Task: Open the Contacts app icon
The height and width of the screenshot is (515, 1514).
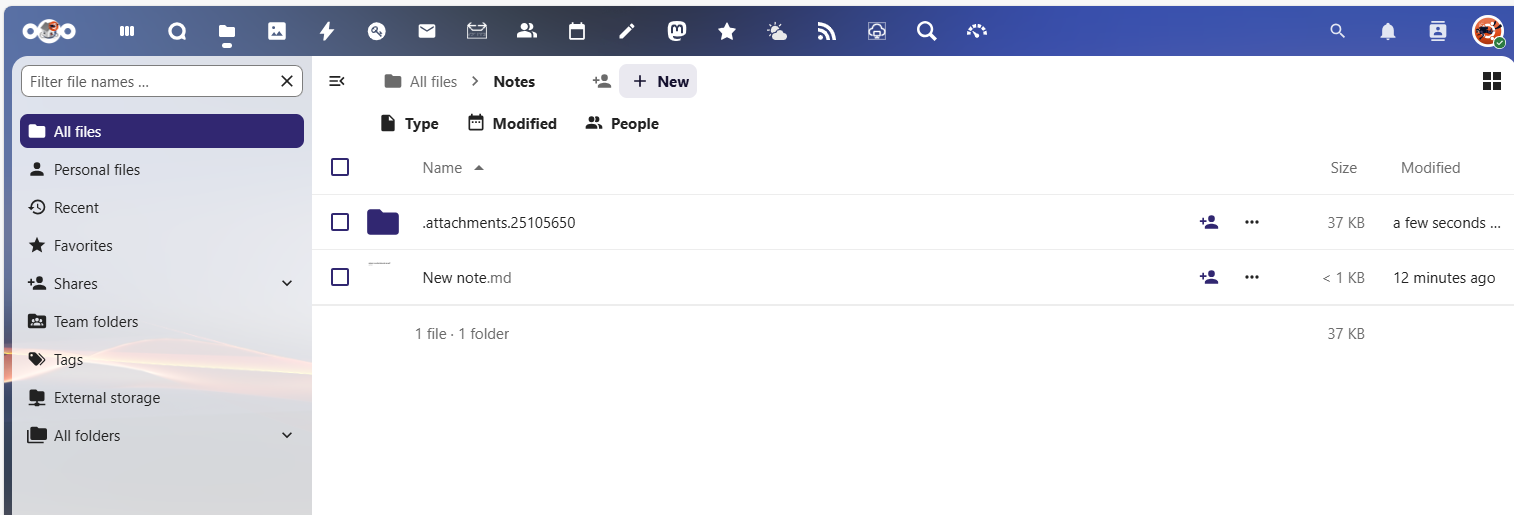Action: point(527,31)
